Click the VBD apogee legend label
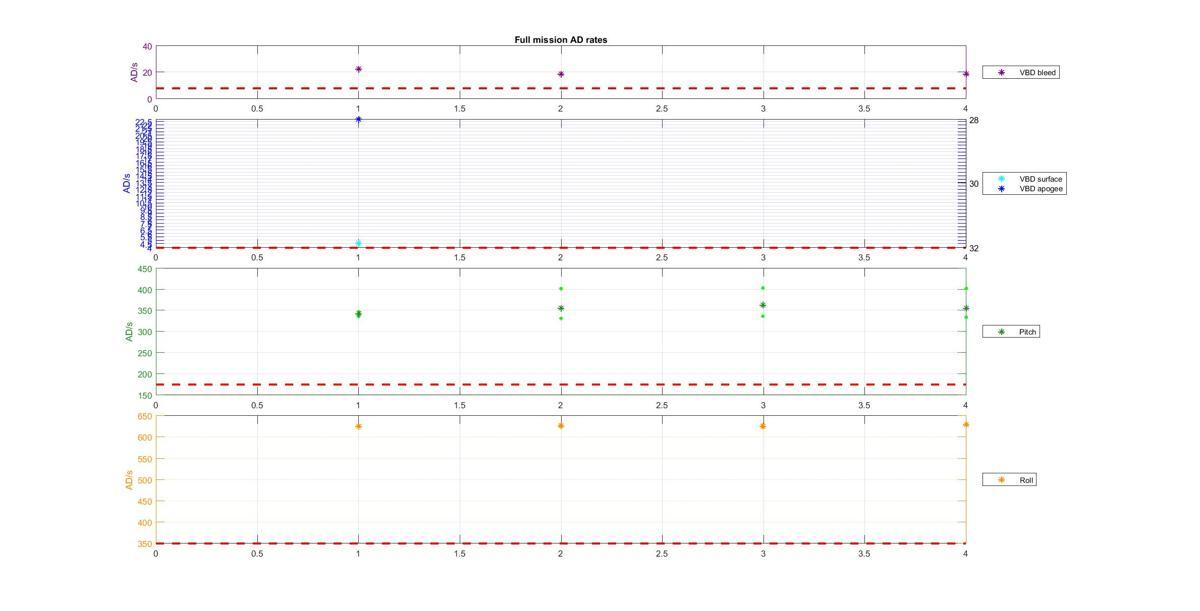Viewport: 1200px width, 611px height. (x=1040, y=188)
